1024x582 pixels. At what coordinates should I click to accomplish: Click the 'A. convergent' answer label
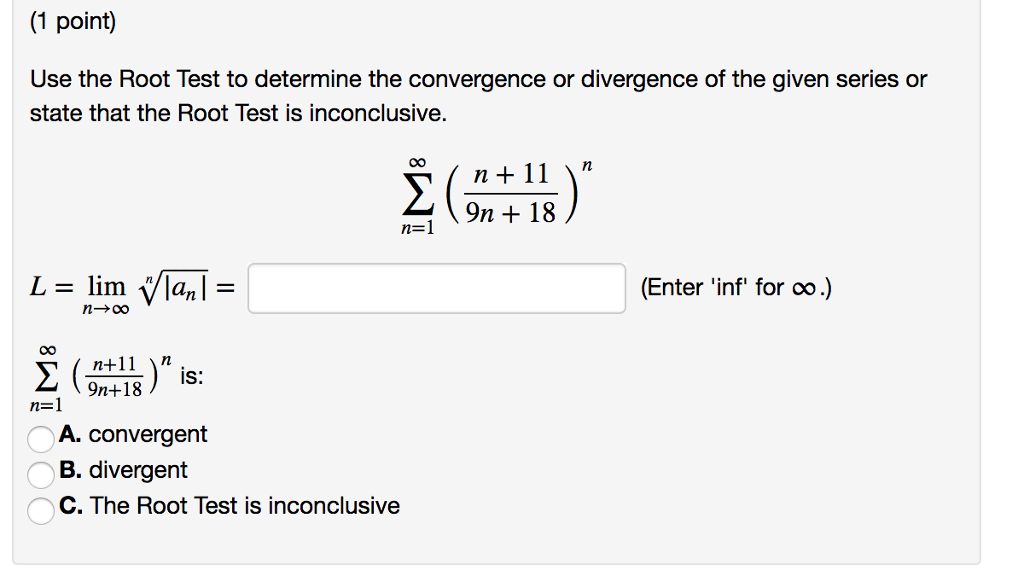135,435
